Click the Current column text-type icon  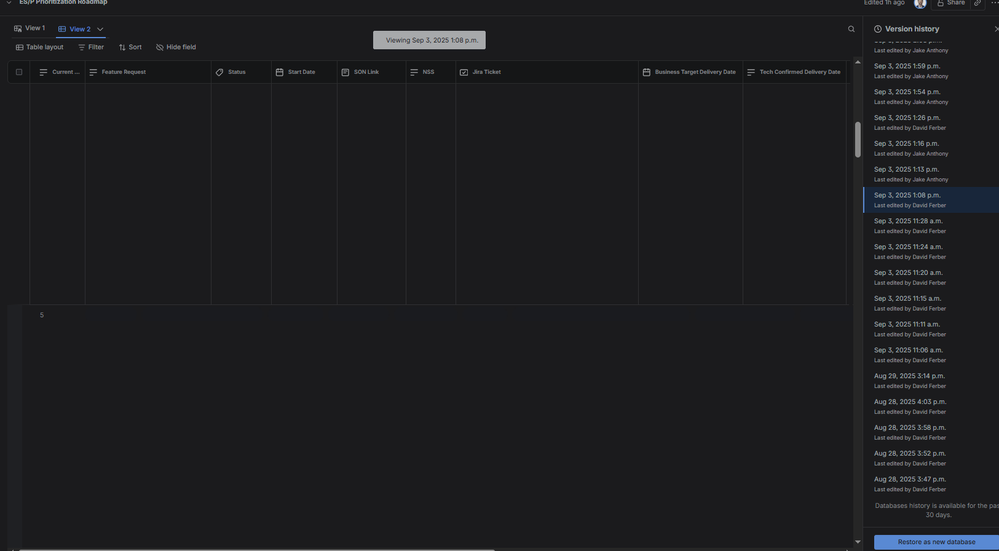pyautogui.click(x=43, y=72)
